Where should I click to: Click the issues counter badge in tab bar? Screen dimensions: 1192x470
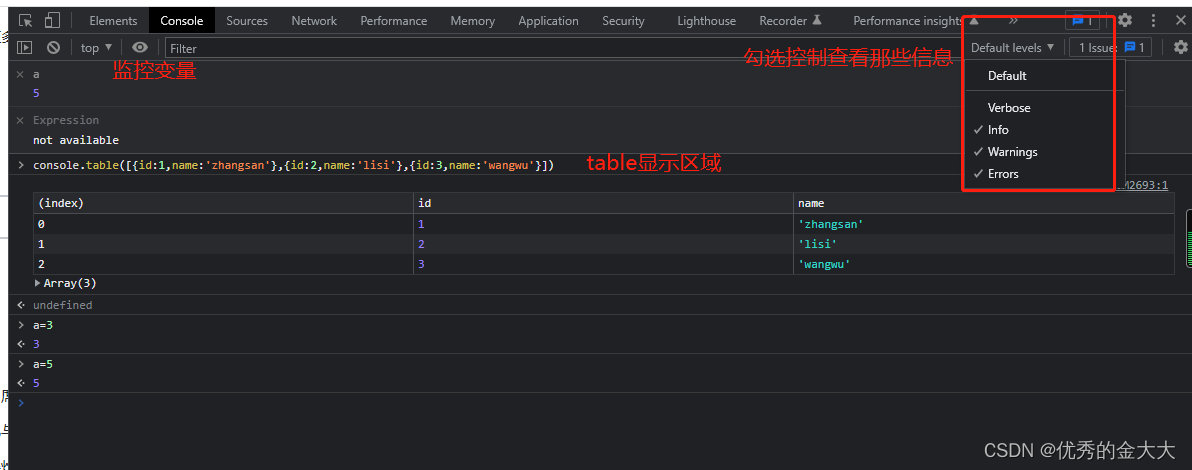(1082, 21)
